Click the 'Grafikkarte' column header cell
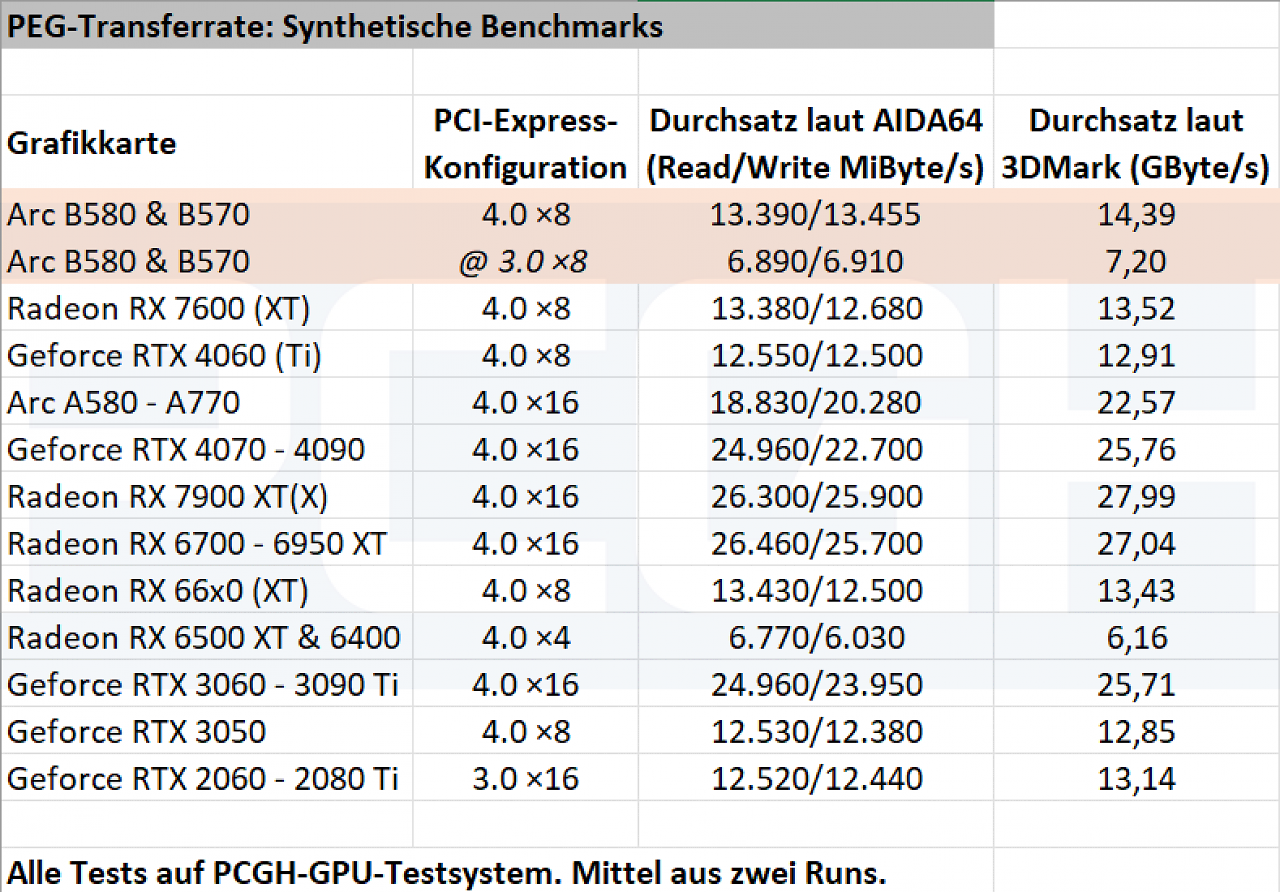This screenshot has height=892, width=1280. [207, 143]
